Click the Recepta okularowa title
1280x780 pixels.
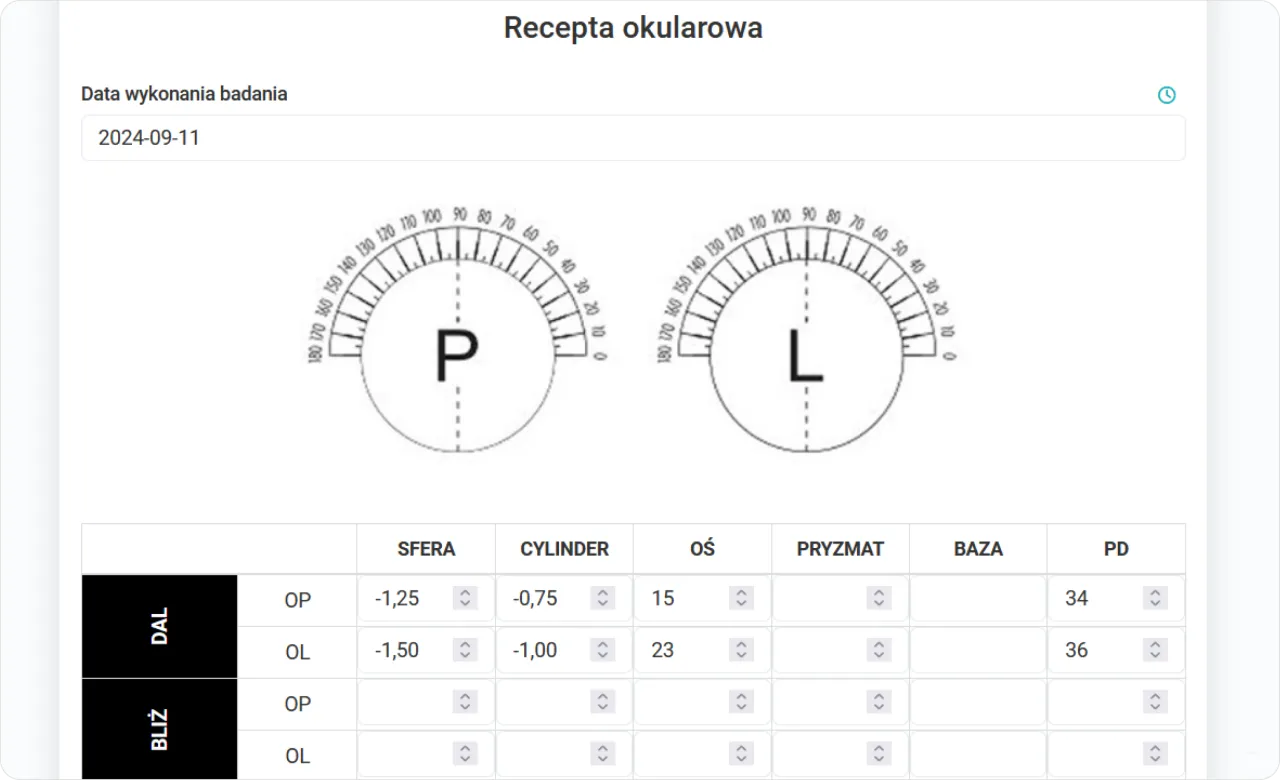click(632, 27)
